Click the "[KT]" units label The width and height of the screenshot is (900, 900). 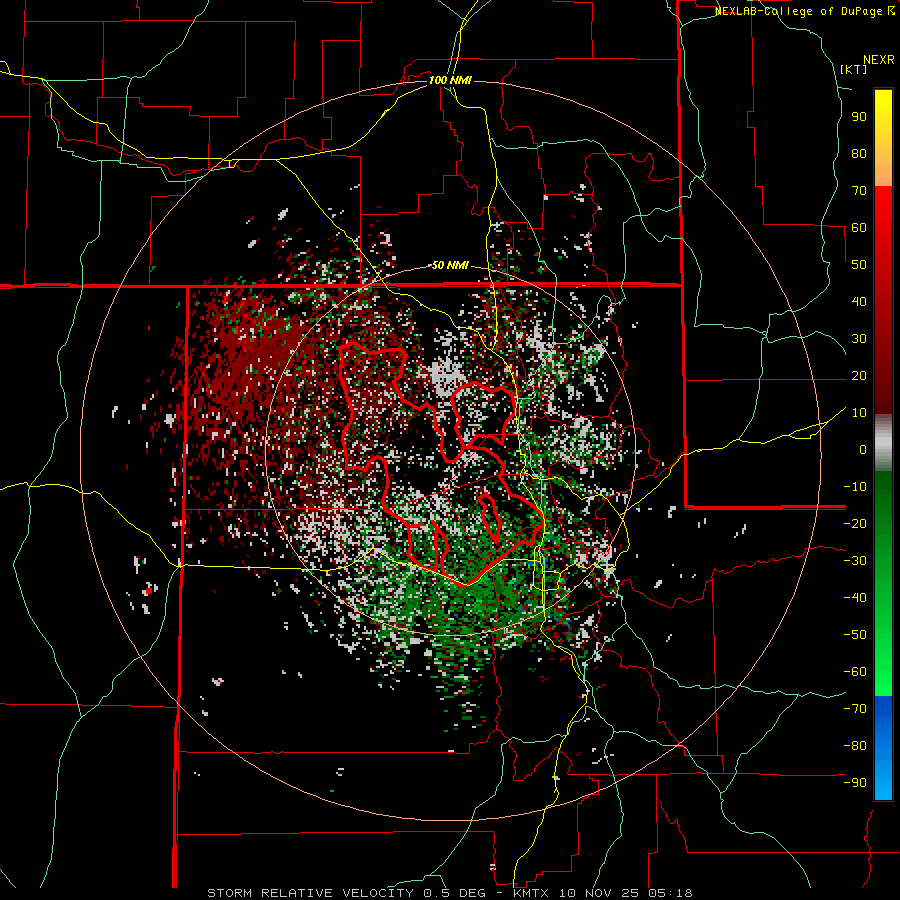[854, 69]
